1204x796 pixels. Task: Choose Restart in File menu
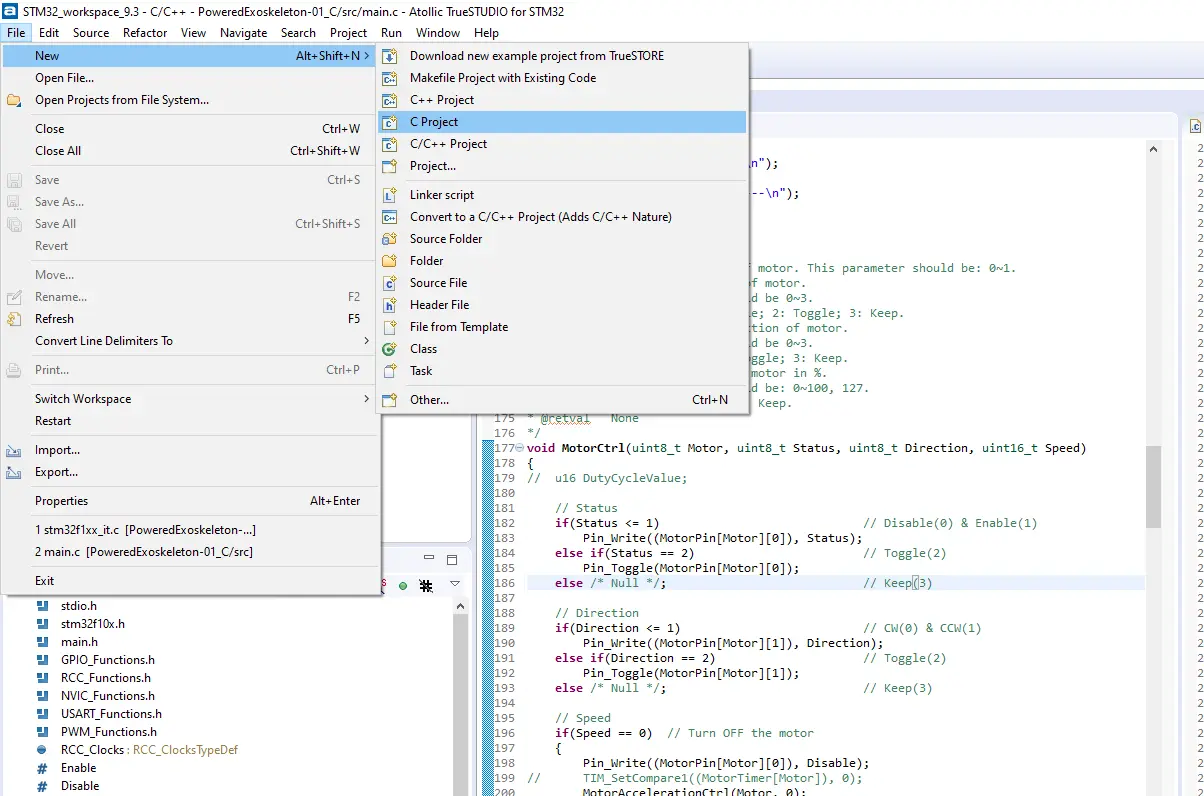189,421
